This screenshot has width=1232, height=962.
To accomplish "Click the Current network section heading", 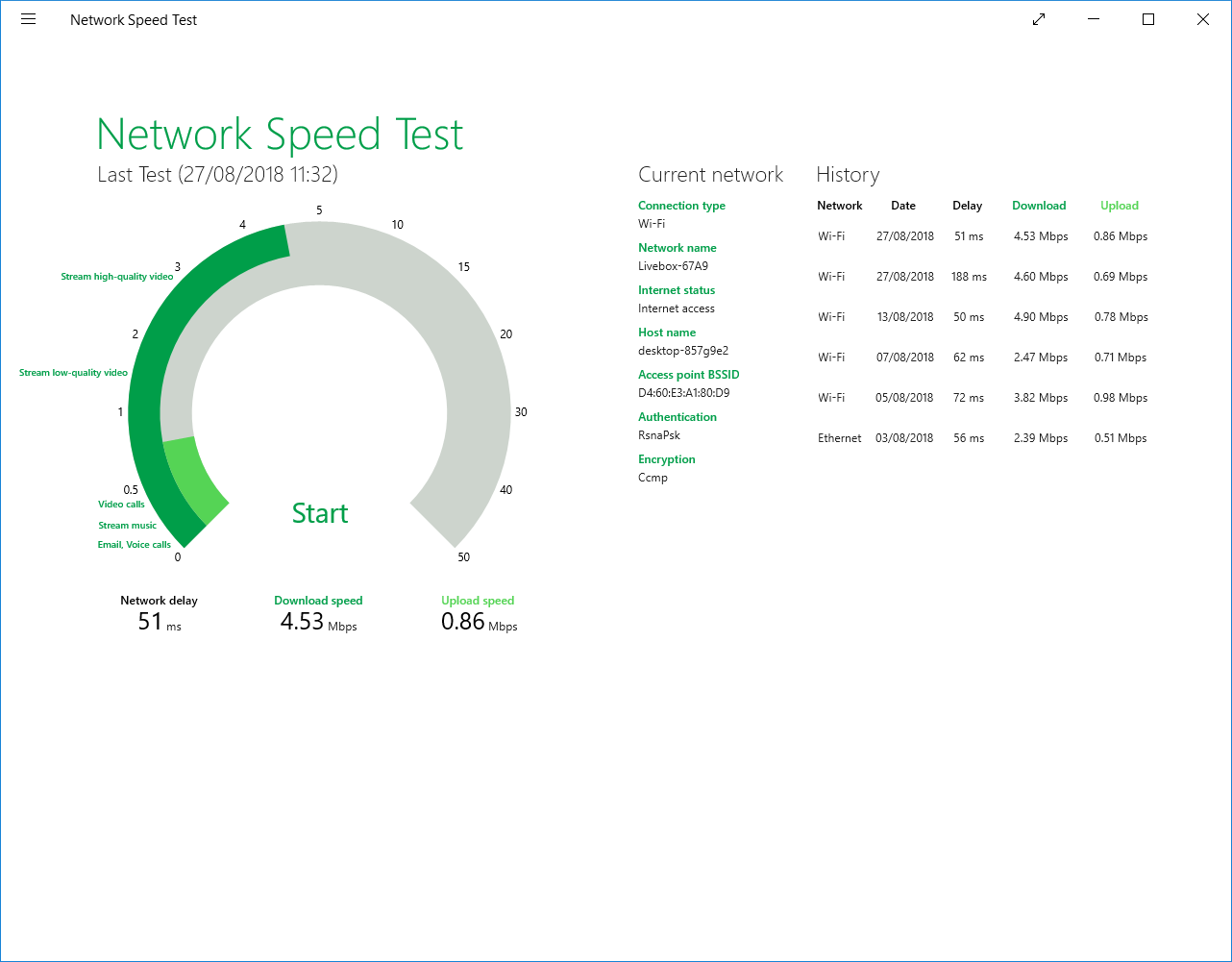I will click(711, 174).
